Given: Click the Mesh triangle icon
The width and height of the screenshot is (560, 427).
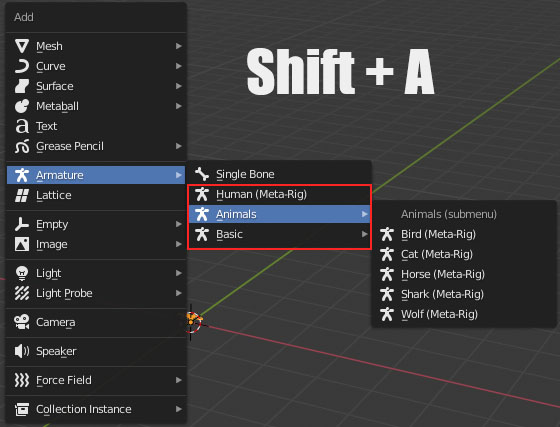Looking at the screenshot, I should point(22,46).
